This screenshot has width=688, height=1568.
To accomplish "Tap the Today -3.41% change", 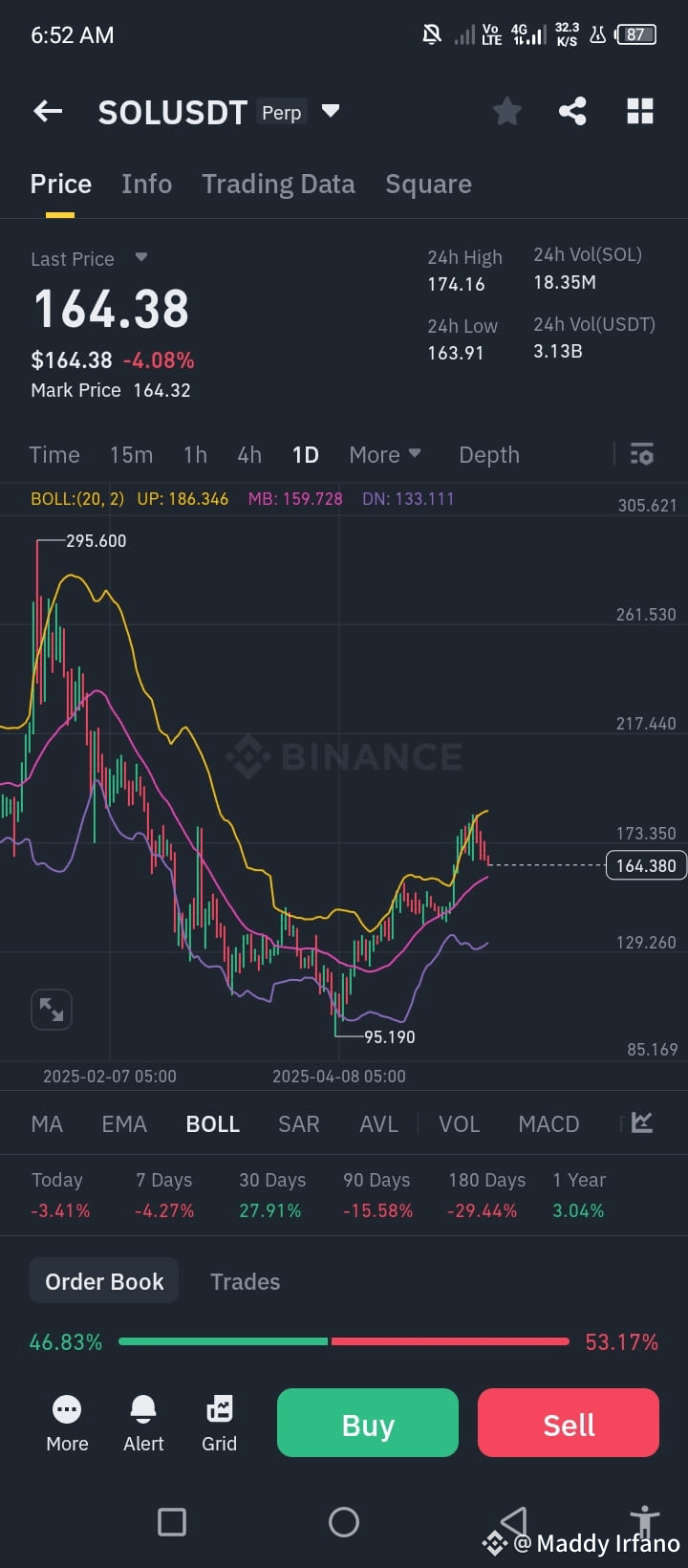I will tap(60, 1210).
